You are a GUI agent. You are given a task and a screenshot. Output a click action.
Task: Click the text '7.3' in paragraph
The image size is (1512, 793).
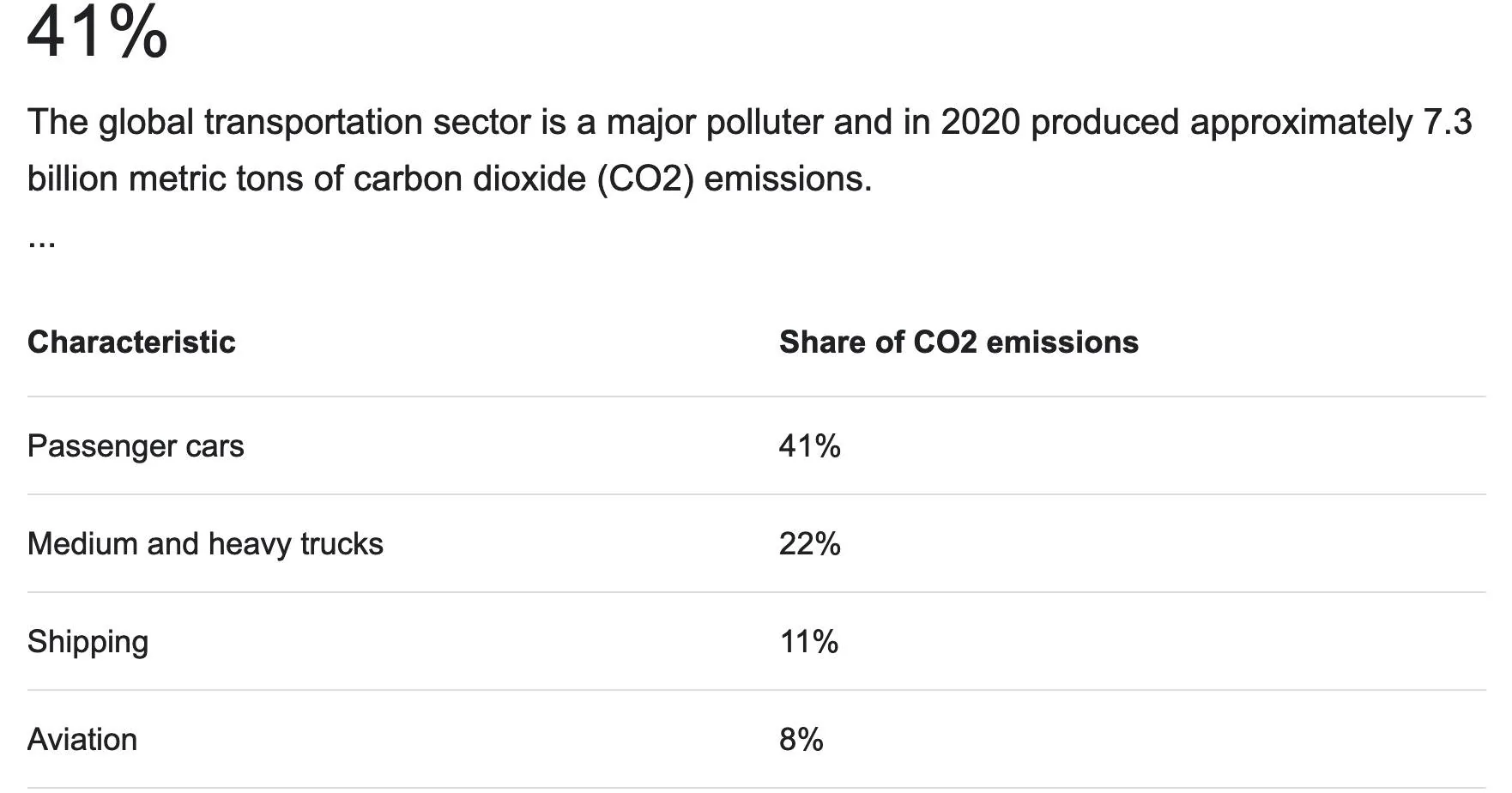pos(1448,123)
